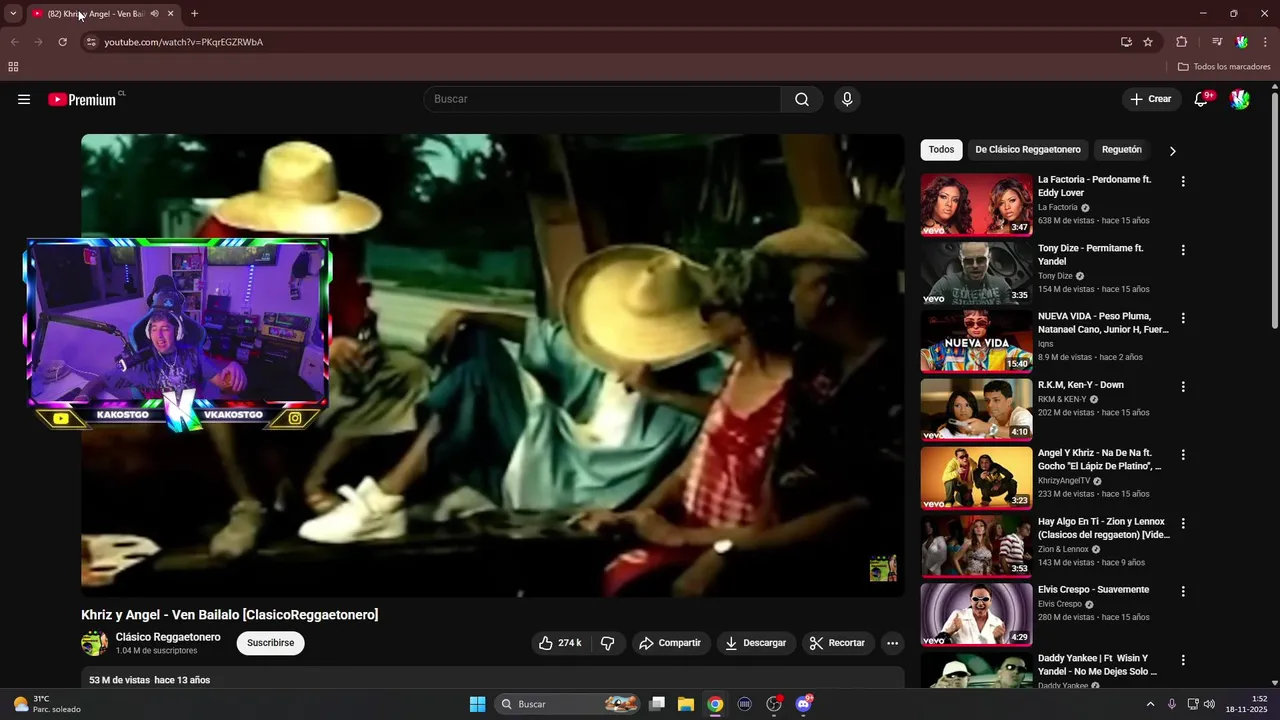The width and height of the screenshot is (1280, 720).
Task: Show more filter chips with right chevron
Action: [x=1172, y=151]
